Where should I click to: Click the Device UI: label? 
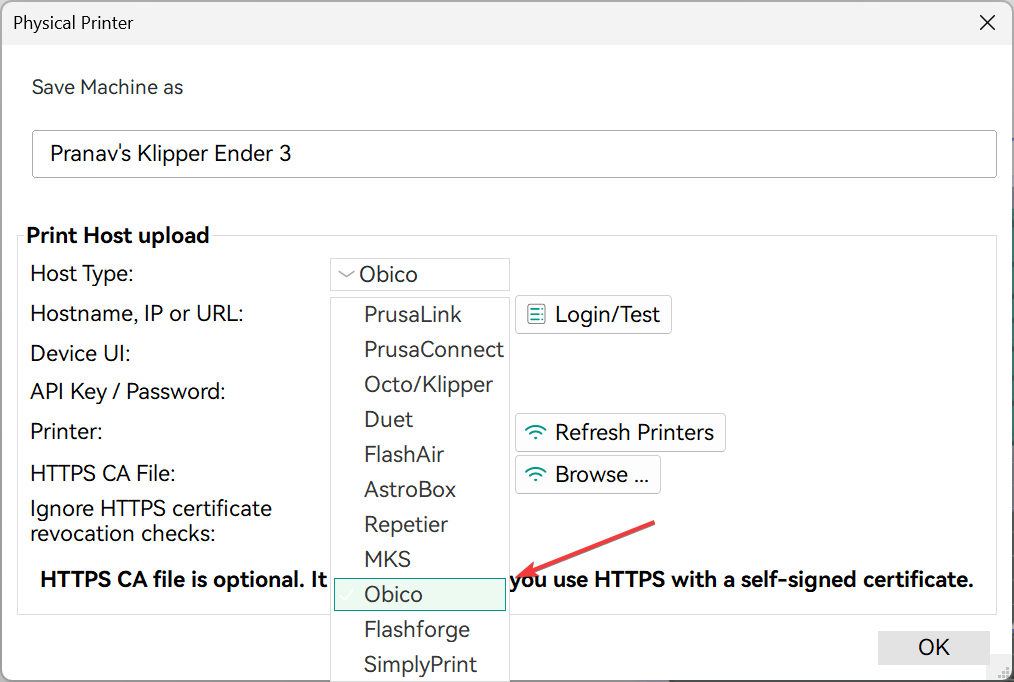[80, 354]
